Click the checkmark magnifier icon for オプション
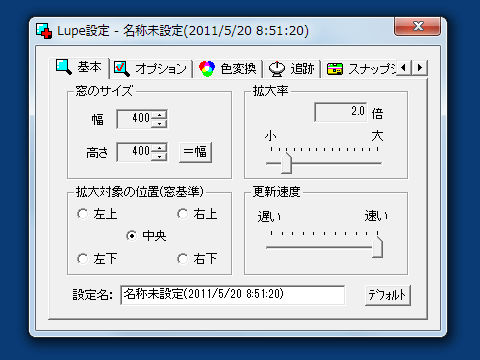The height and width of the screenshot is (360, 480). click(122, 69)
